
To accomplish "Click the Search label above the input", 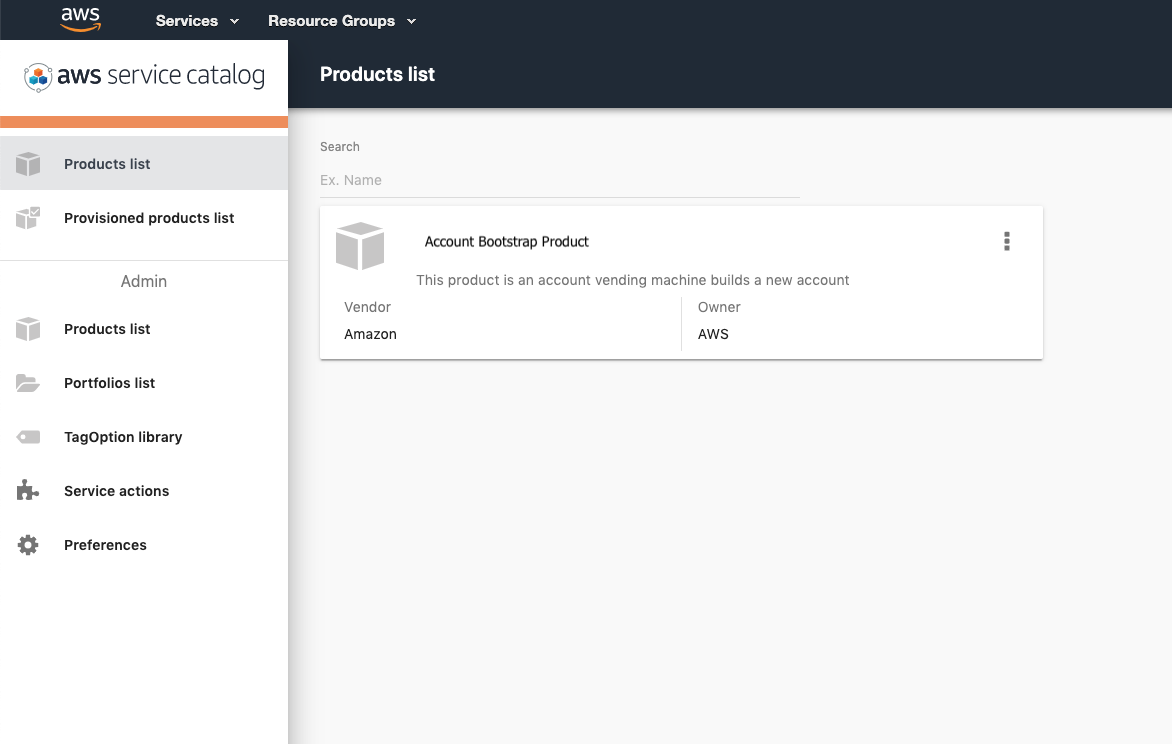I will (x=339, y=147).
